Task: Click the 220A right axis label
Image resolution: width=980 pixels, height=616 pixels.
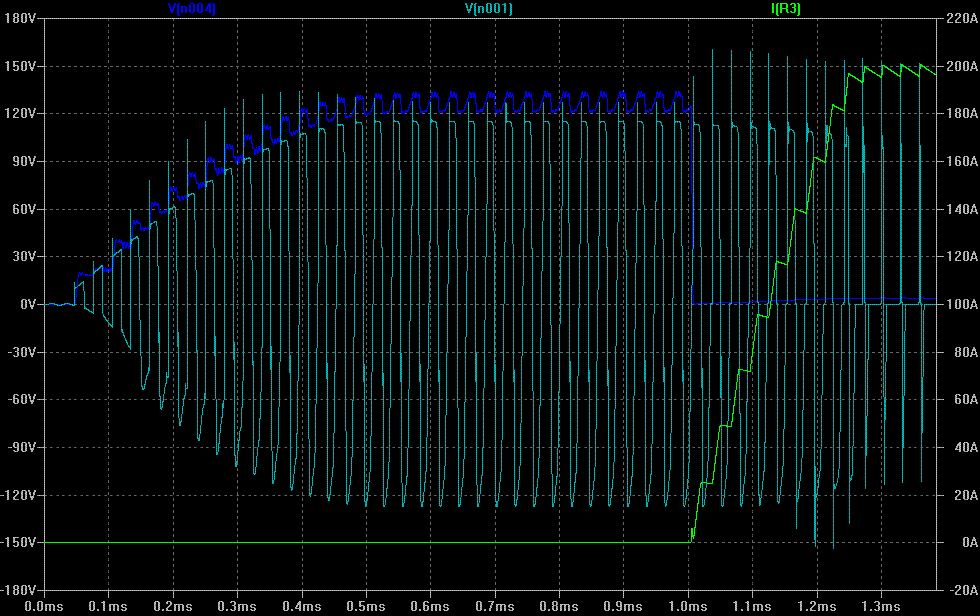Action: [962, 18]
